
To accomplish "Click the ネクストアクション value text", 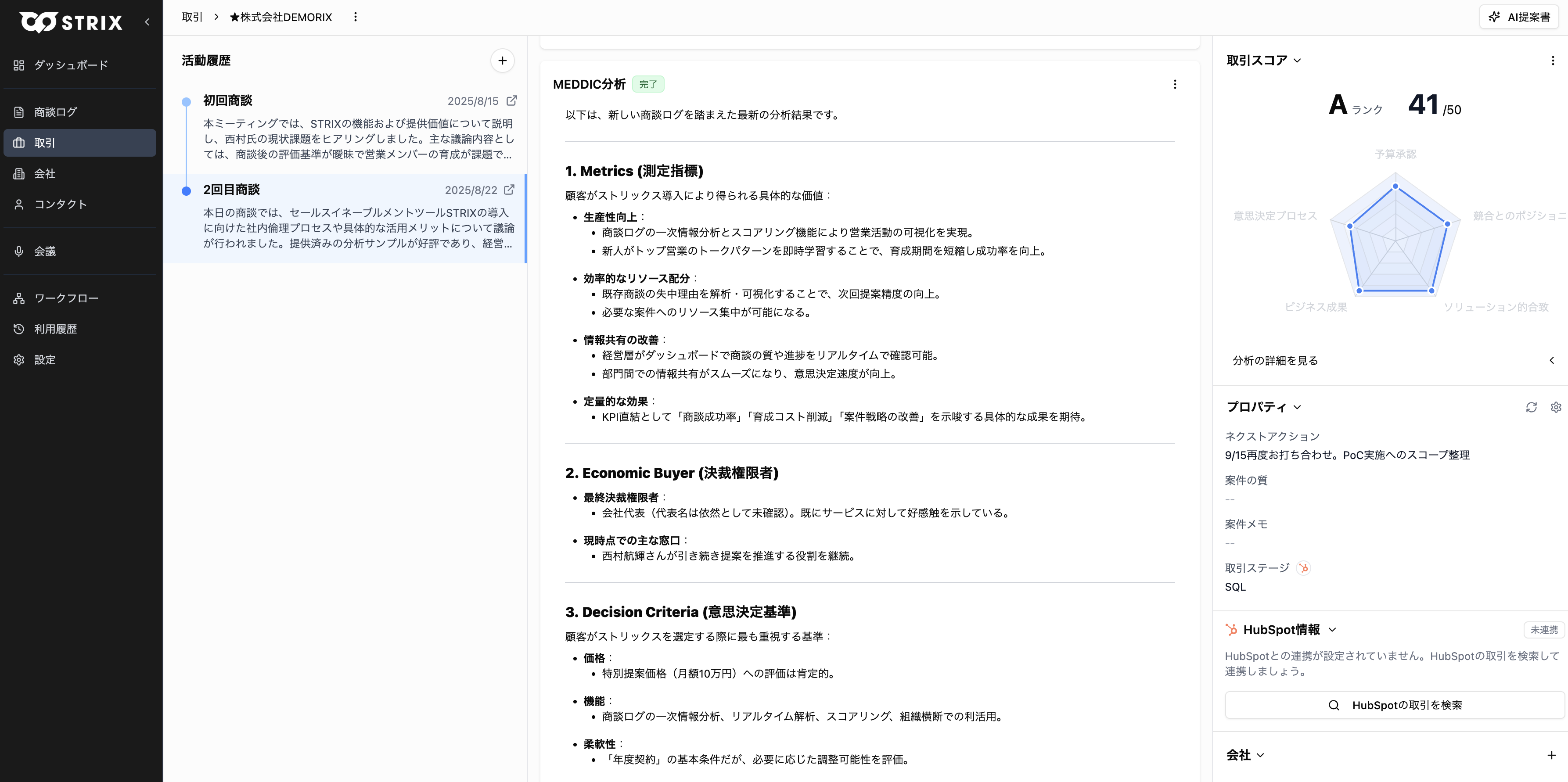I will [x=1347, y=455].
